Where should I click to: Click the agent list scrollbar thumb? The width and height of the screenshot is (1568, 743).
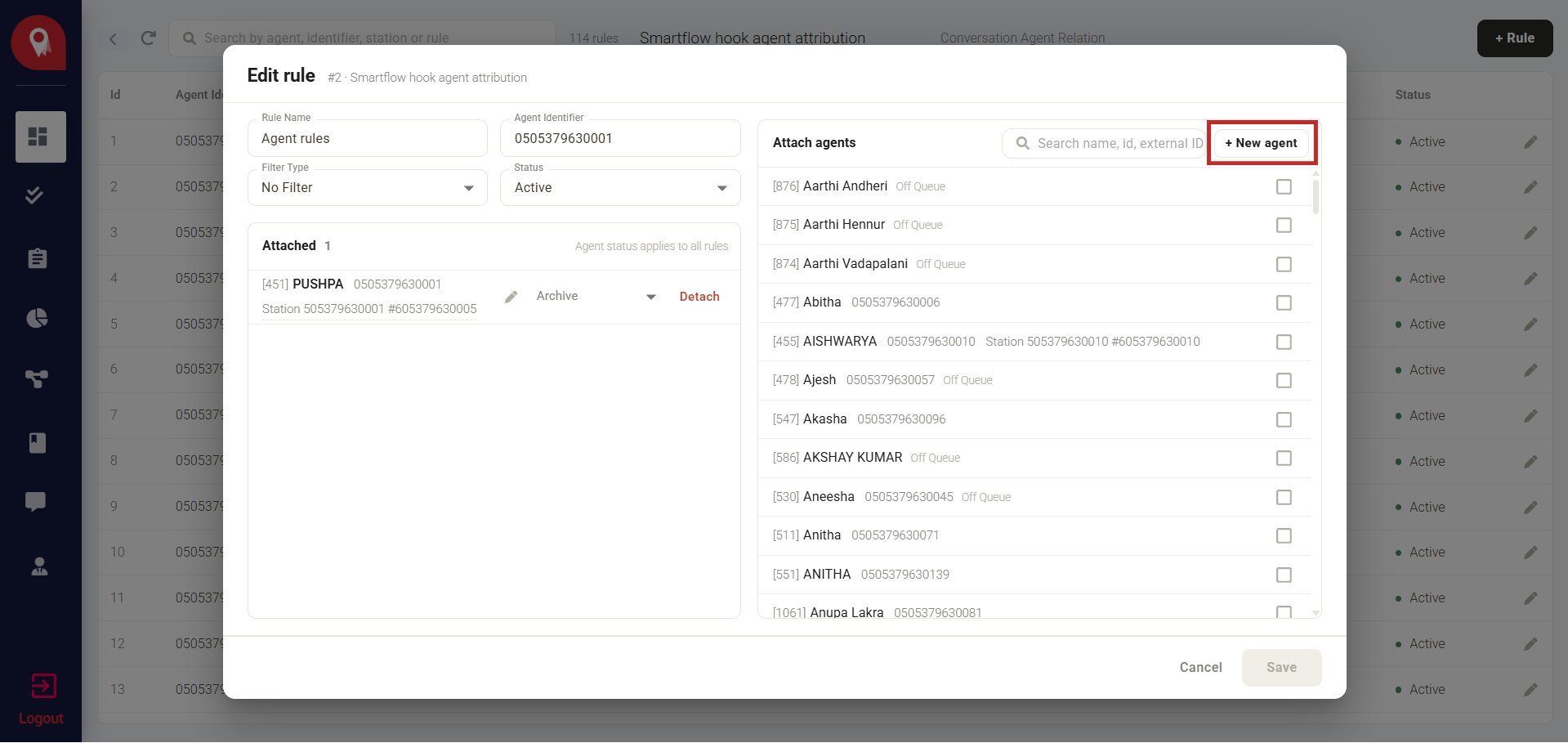point(1316,197)
